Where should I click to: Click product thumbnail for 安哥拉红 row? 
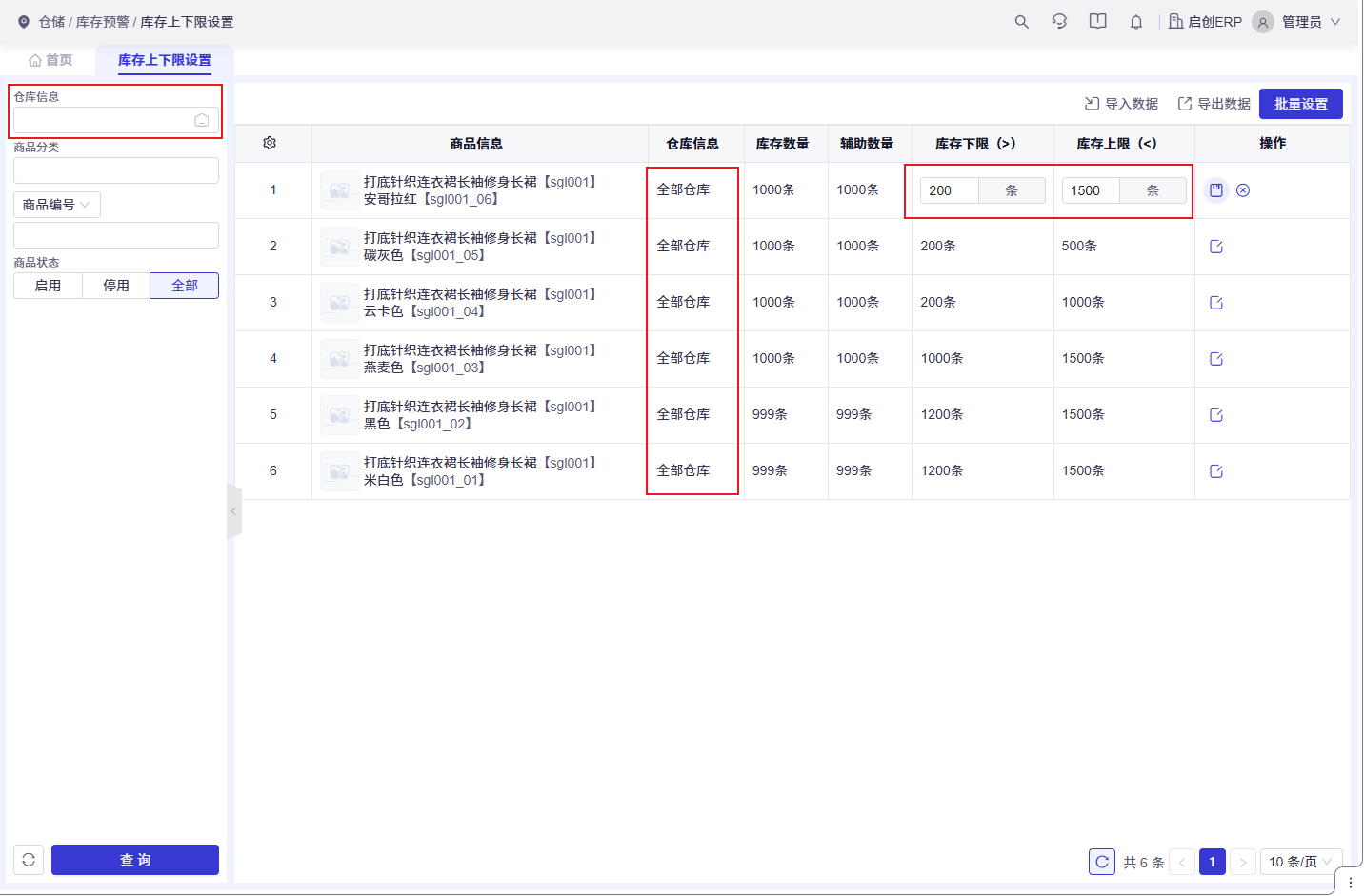coord(339,190)
